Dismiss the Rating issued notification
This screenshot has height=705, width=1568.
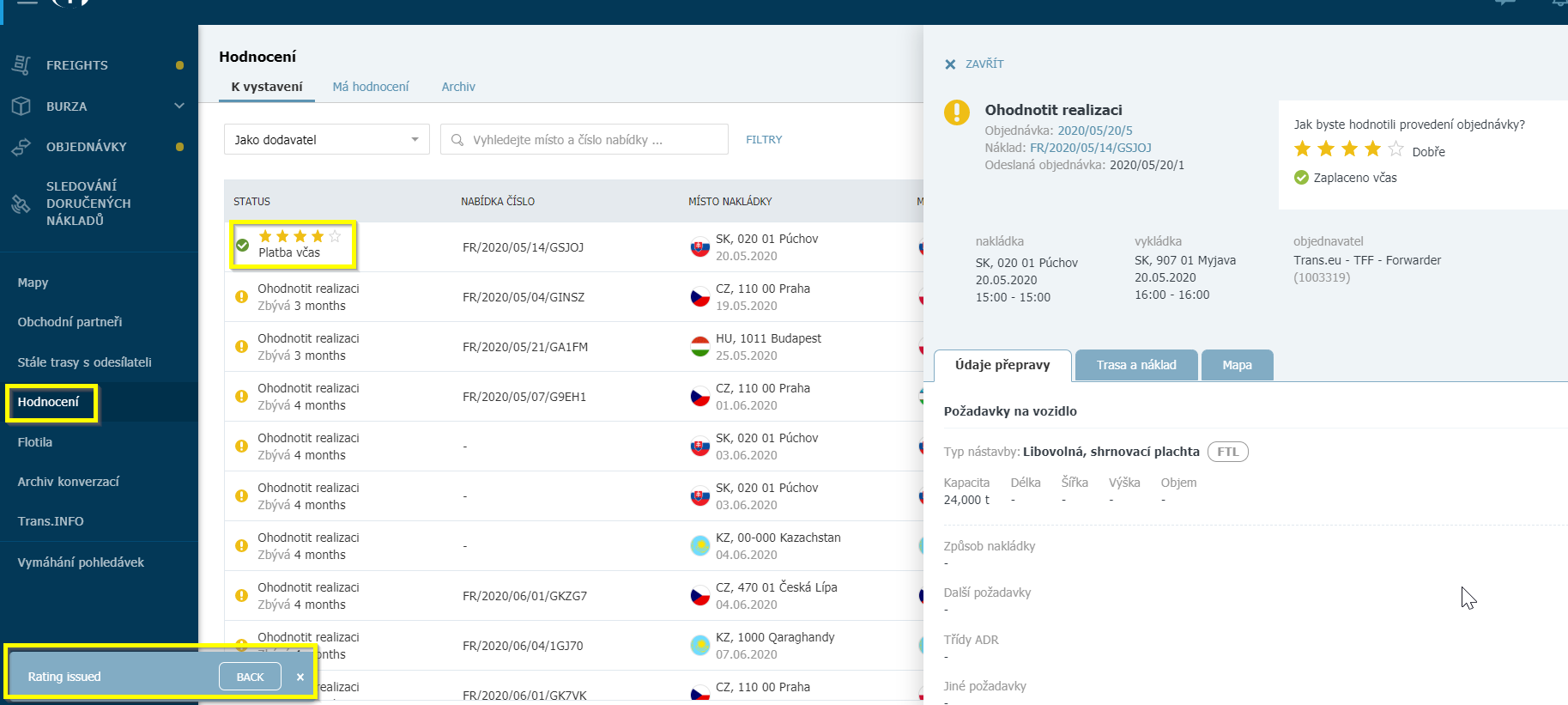click(x=300, y=677)
